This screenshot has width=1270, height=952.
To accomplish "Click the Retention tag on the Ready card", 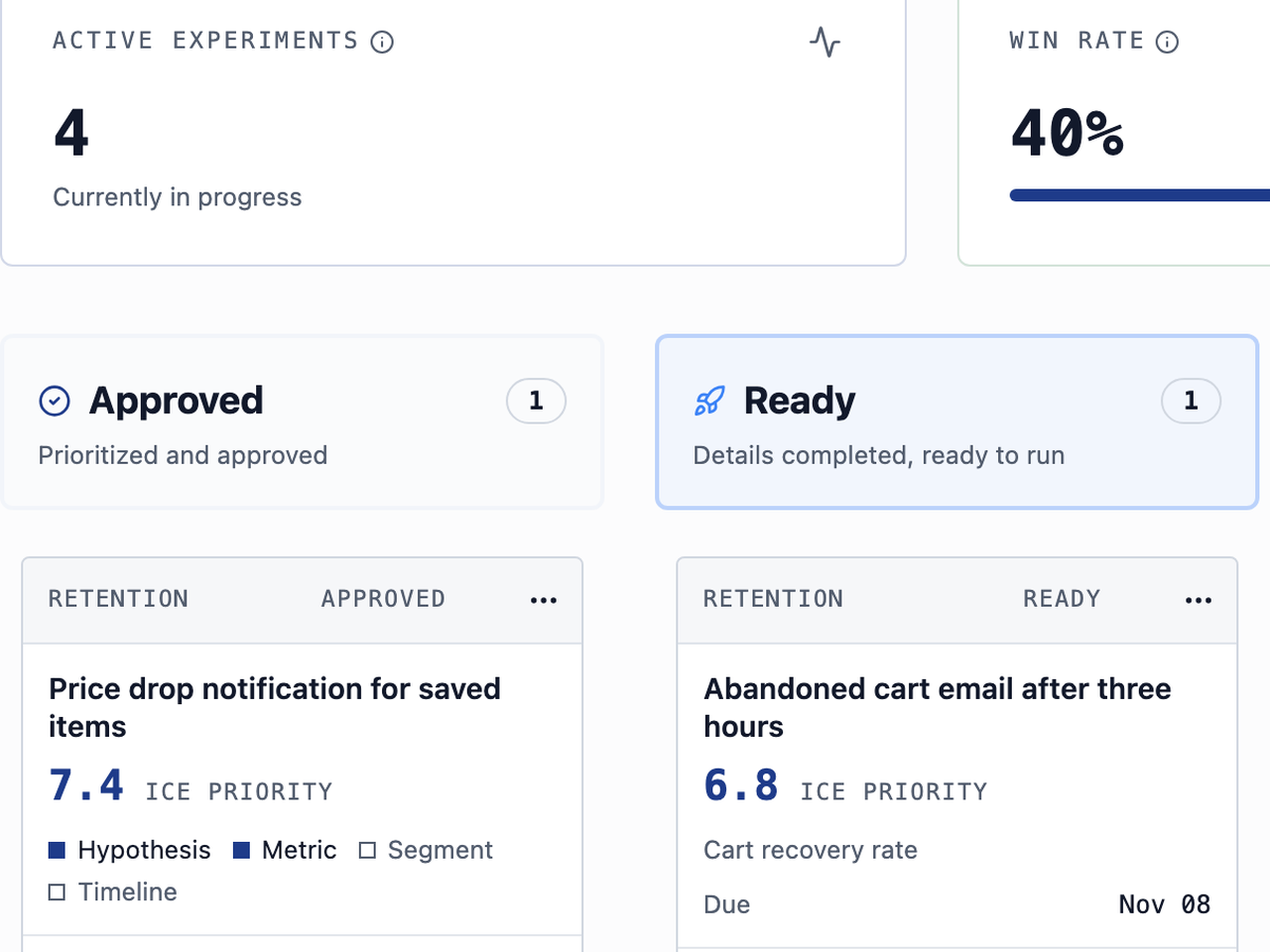I will tap(773, 599).
